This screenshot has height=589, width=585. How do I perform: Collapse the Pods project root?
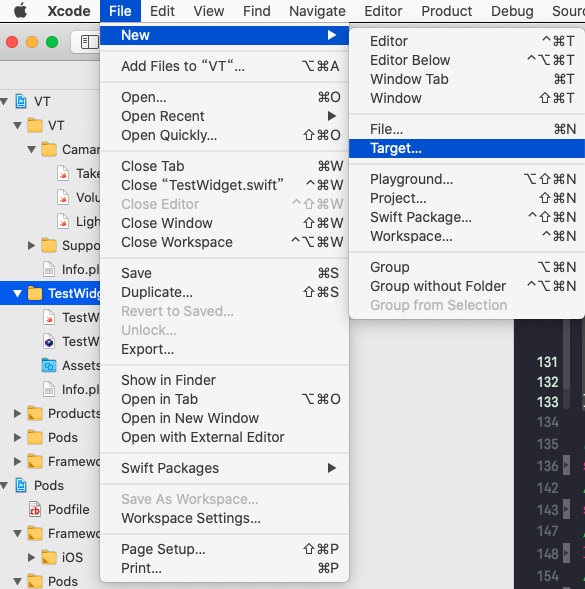(x=4, y=485)
